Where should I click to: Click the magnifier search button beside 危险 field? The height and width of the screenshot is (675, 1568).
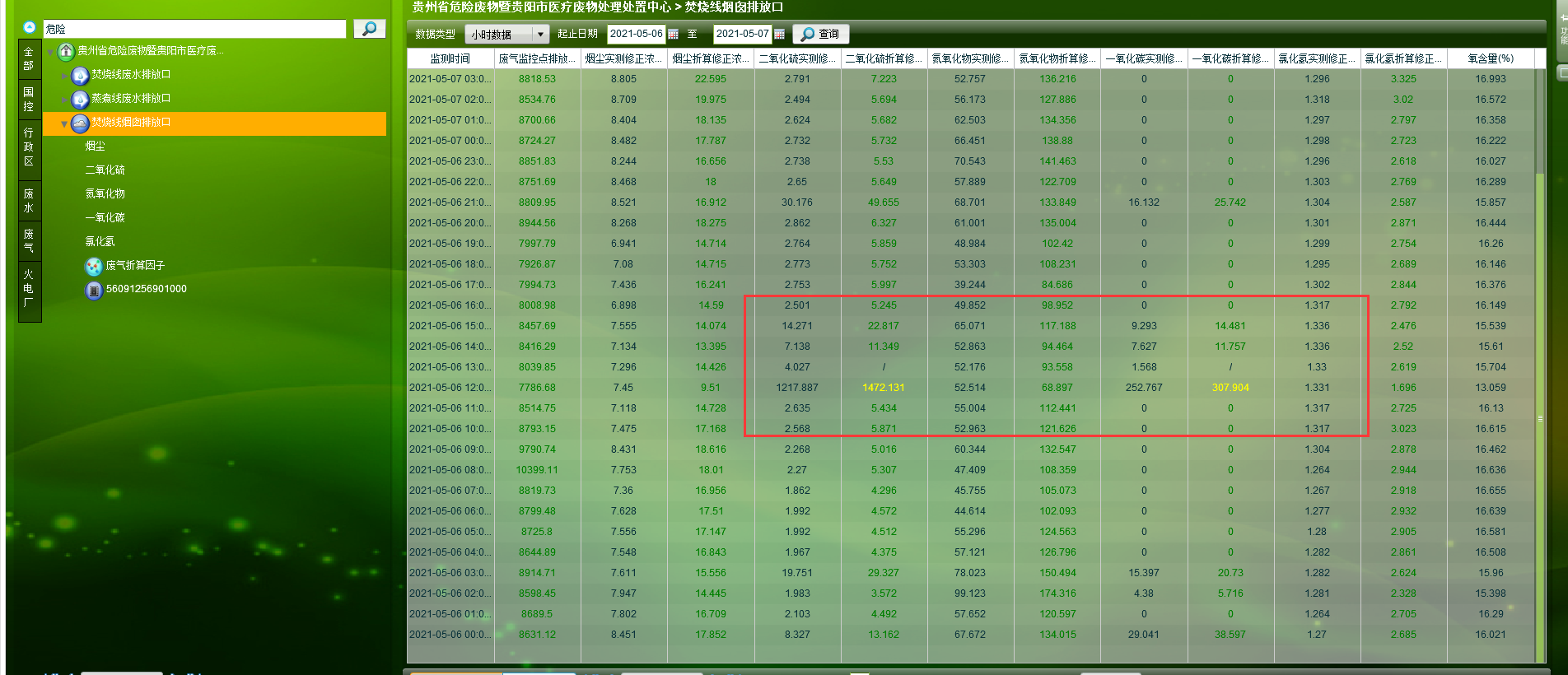[370, 29]
